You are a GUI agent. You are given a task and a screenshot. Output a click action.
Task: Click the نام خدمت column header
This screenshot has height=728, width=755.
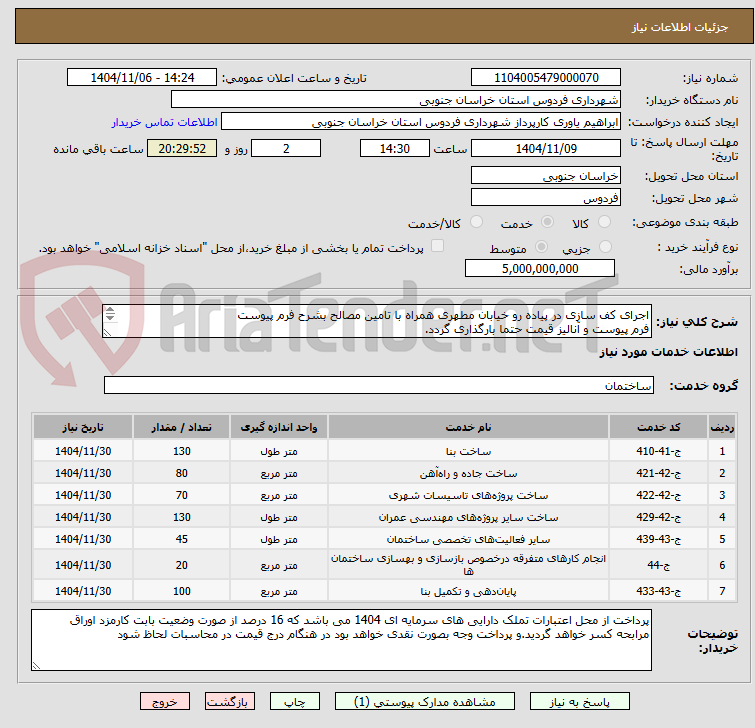point(468,427)
